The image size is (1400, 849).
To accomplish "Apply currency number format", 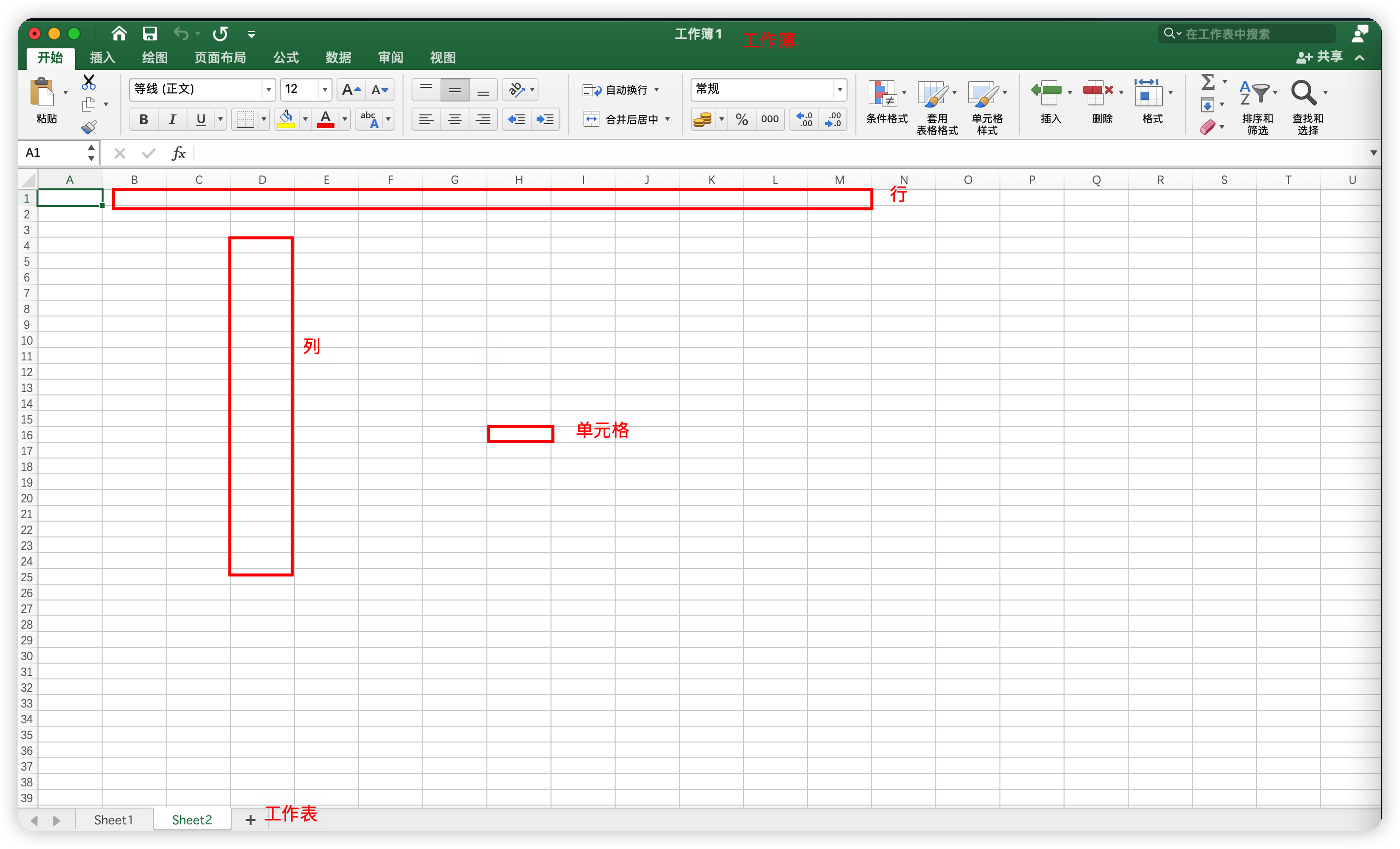I will [x=703, y=119].
